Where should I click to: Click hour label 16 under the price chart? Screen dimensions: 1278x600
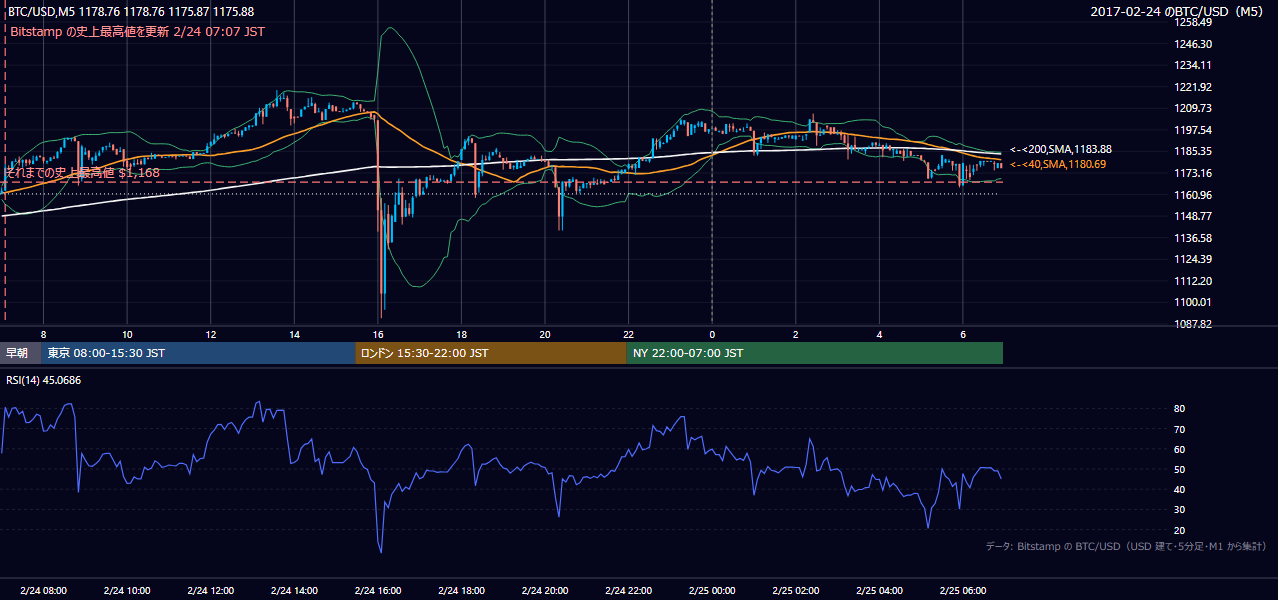[x=378, y=334]
